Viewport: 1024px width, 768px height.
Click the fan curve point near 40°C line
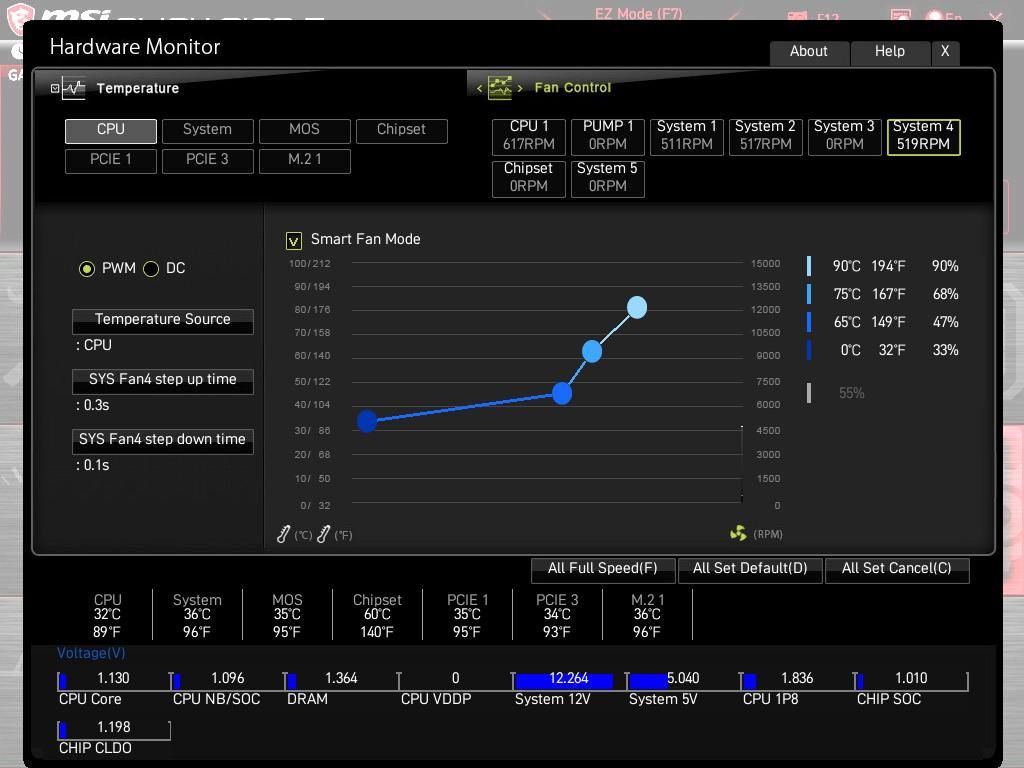pyautogui.click(x=562, y=393)
